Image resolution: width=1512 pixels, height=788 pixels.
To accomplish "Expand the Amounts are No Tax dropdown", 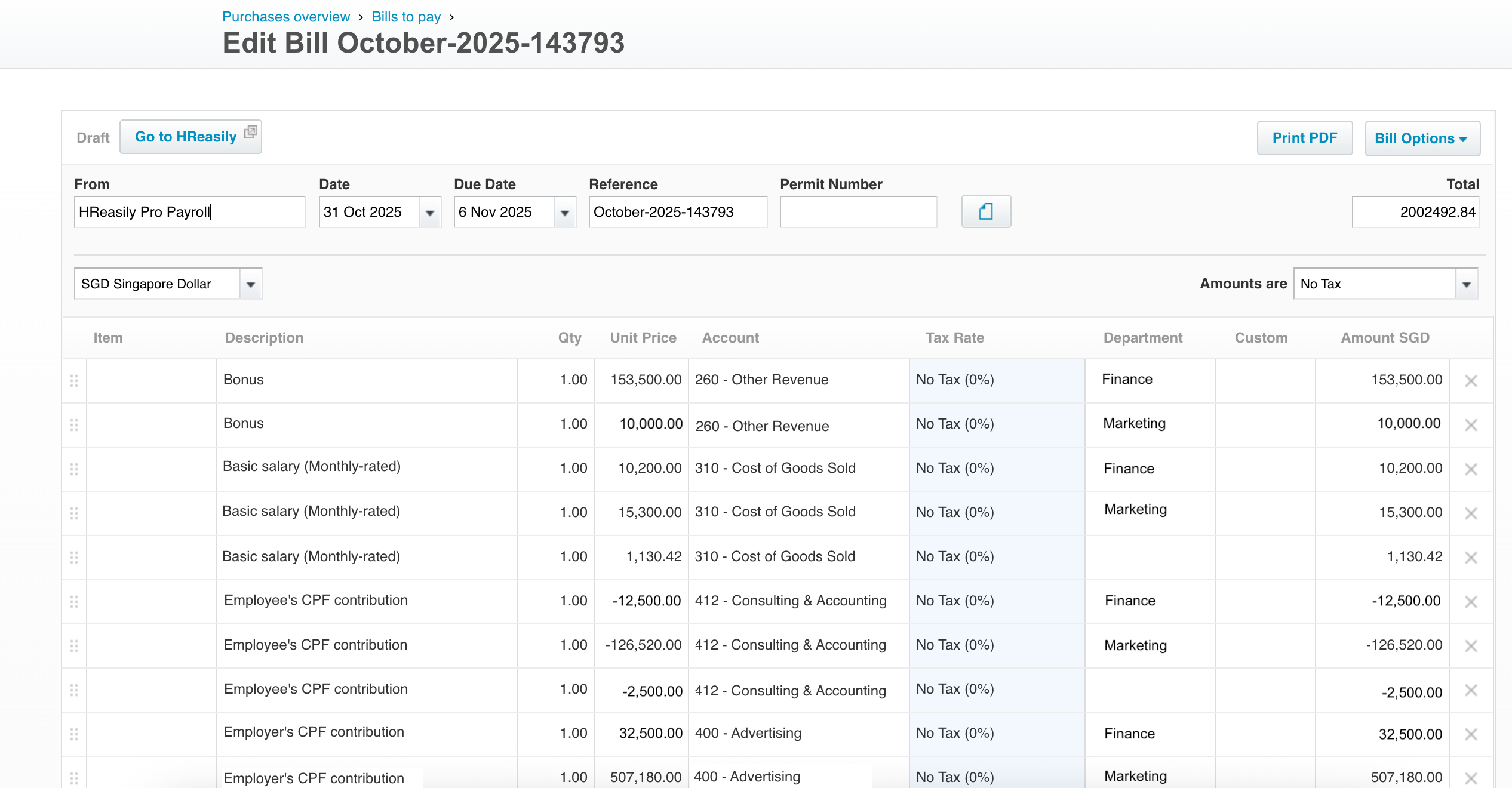I will (x=1466, y=284).
